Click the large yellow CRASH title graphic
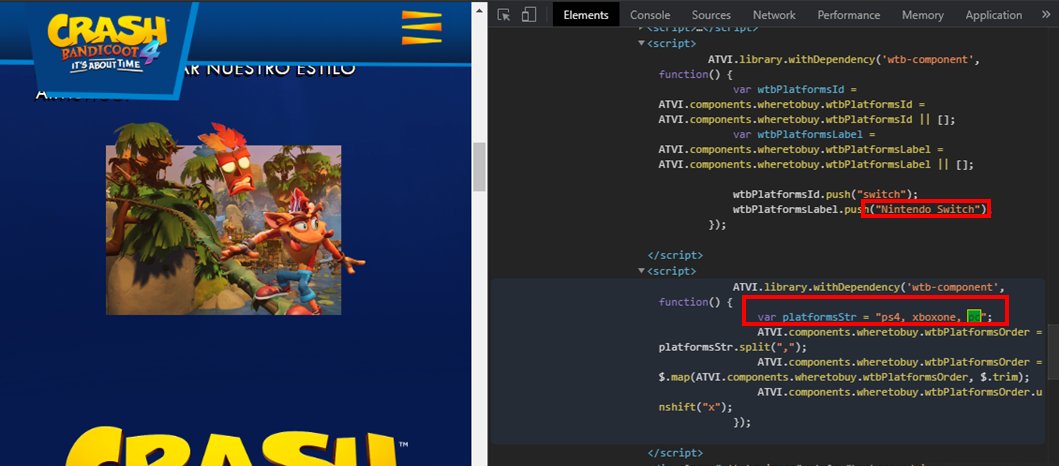Image resolution: width=1059 pixels, height=466 pixels. [x=230, y=446]
